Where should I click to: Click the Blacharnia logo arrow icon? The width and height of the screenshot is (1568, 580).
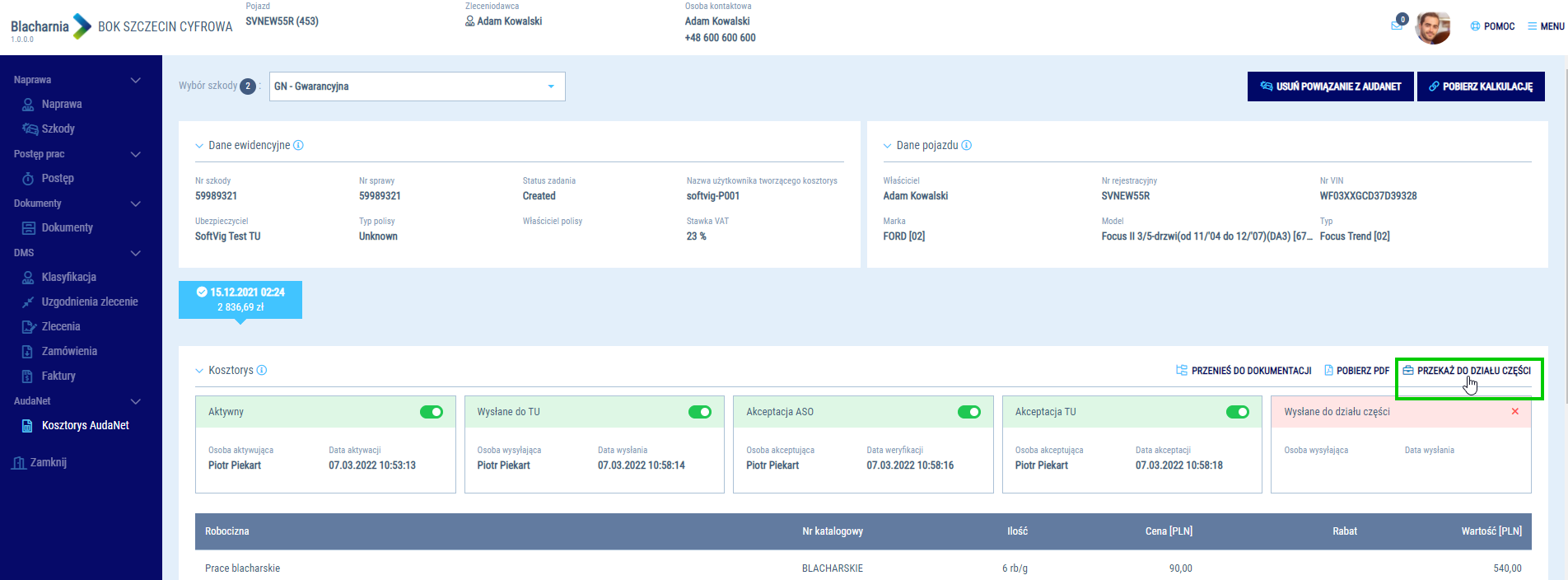point(82,26)
